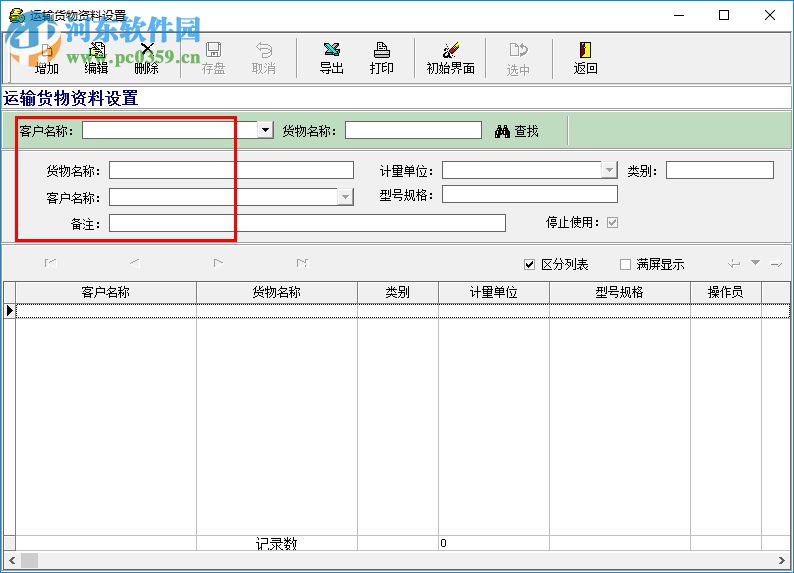Toggle the 区分列表 checkbox
Viewport: 794px width, 573px height.
pos(529,264)
